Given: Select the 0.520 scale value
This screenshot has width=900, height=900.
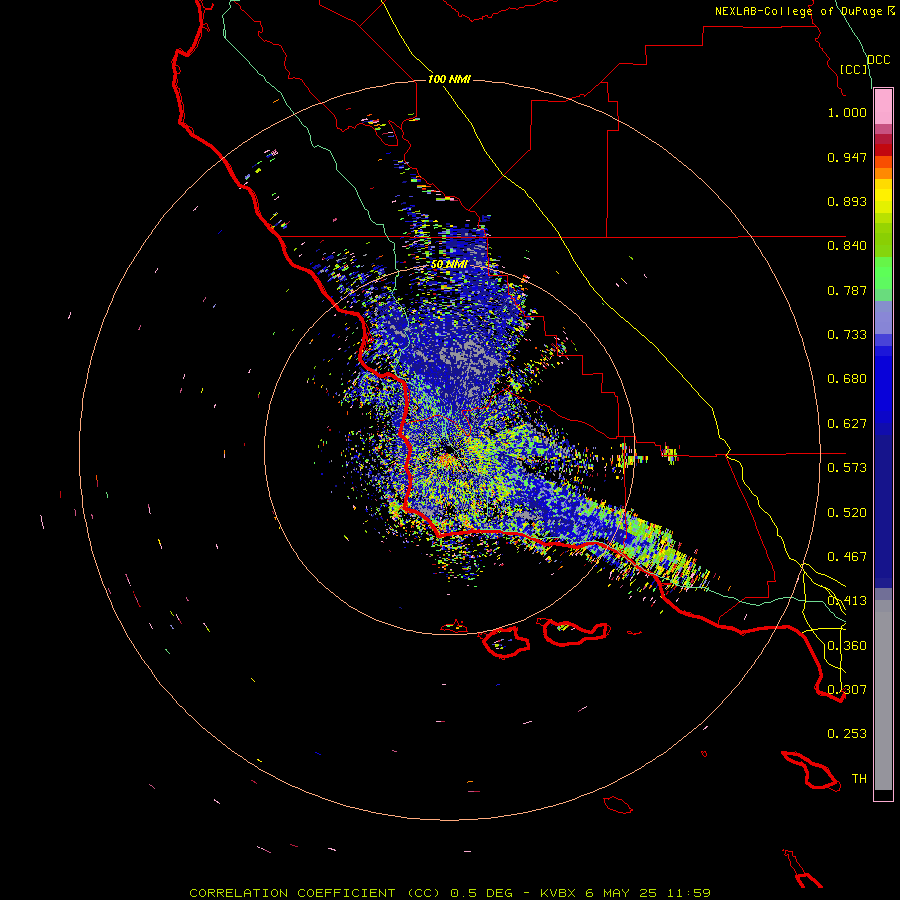Looking at the screenshot, I should coord(847,513).
